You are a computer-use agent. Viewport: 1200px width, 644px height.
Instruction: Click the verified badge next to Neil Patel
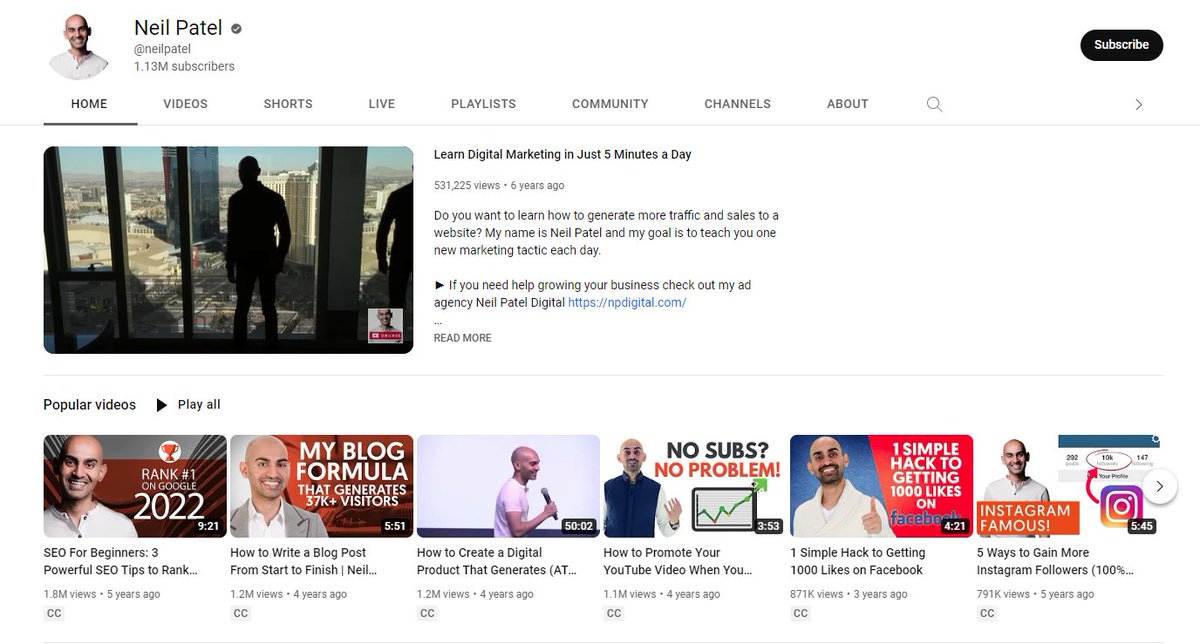pyautogui.click(x=236, y=30)
